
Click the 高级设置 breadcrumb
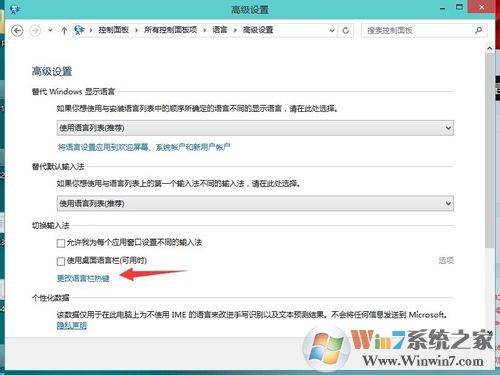click(x=258, y=30)
